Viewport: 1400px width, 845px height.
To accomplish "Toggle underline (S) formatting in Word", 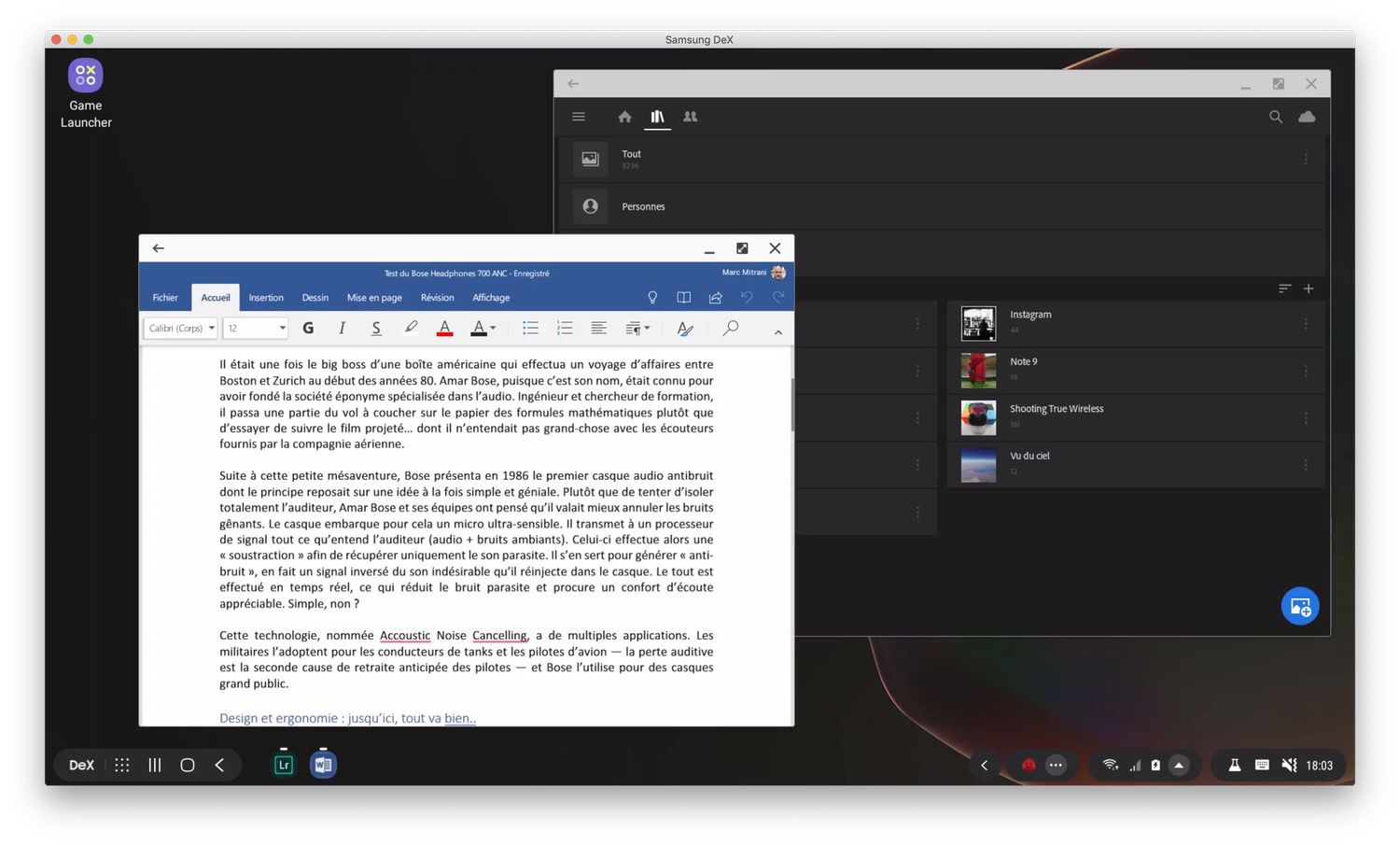I will click(376, 328).
